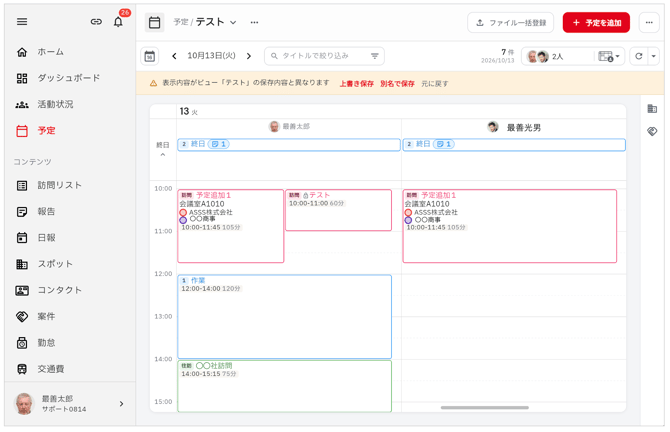The image size is (670, 432).
Task: Open the ellipsis menu next to テスト
Action: [254, 22]
